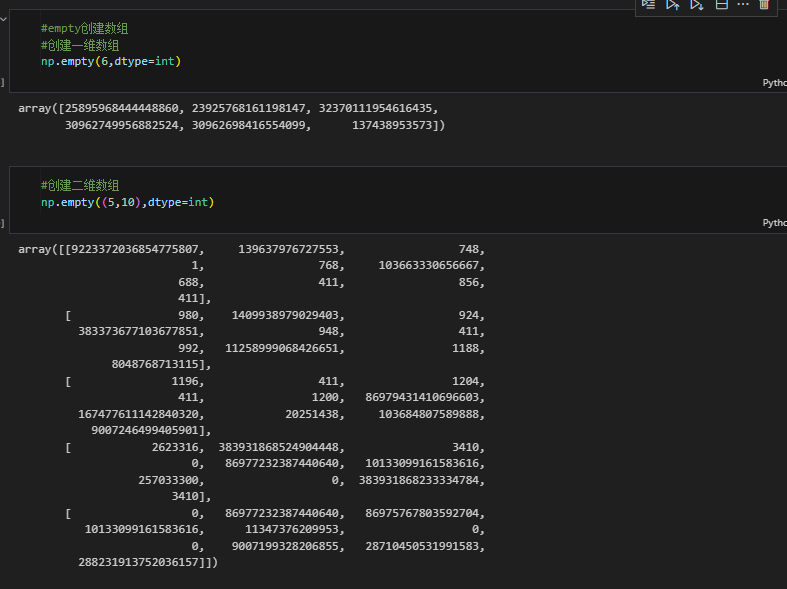Click output value 9007199328206855

pyautogui.click(x=285, y=546)
